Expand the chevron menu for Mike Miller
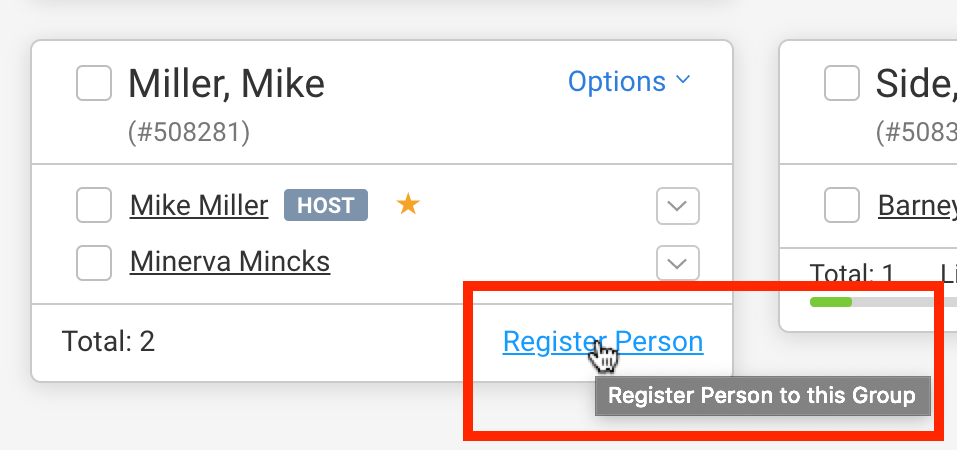Image resolution: width=957 pixels, height=450 pixels. tap(677, 207)
